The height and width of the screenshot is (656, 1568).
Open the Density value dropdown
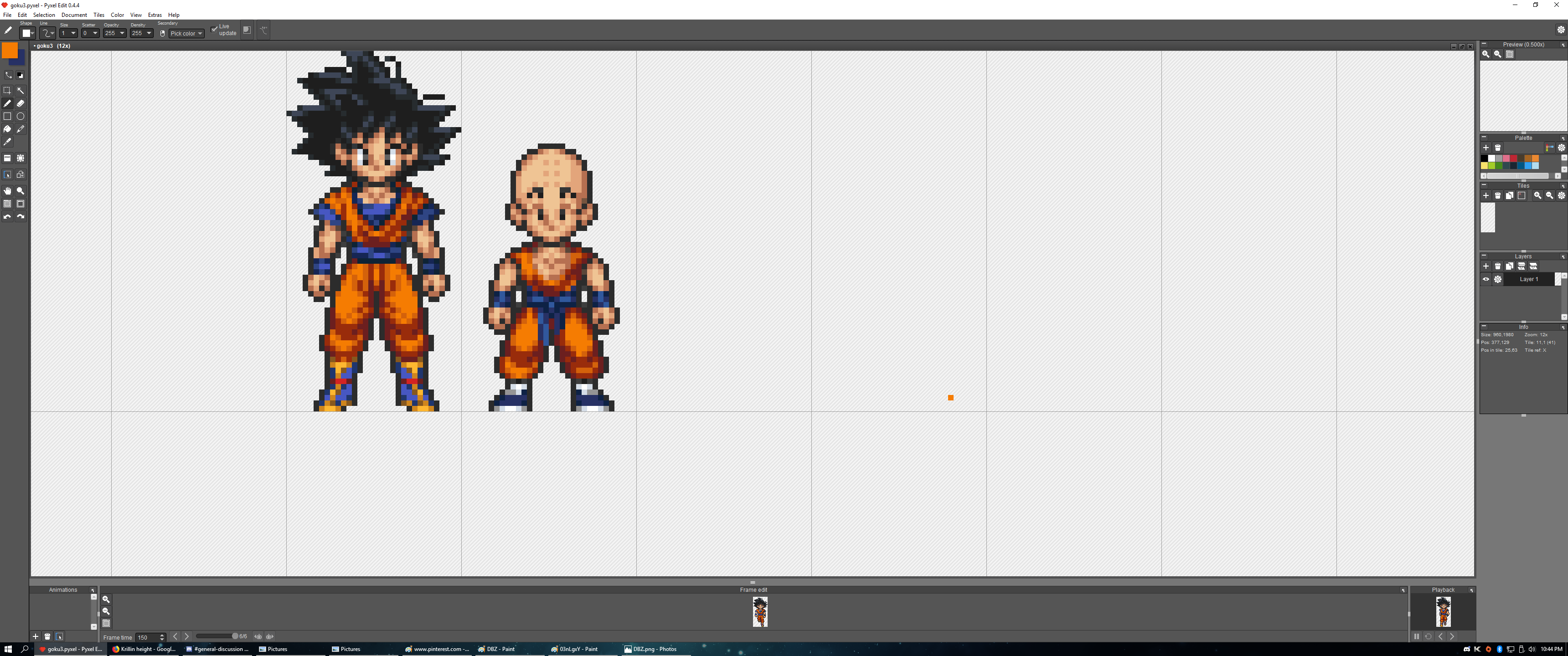tap(142, 33)
